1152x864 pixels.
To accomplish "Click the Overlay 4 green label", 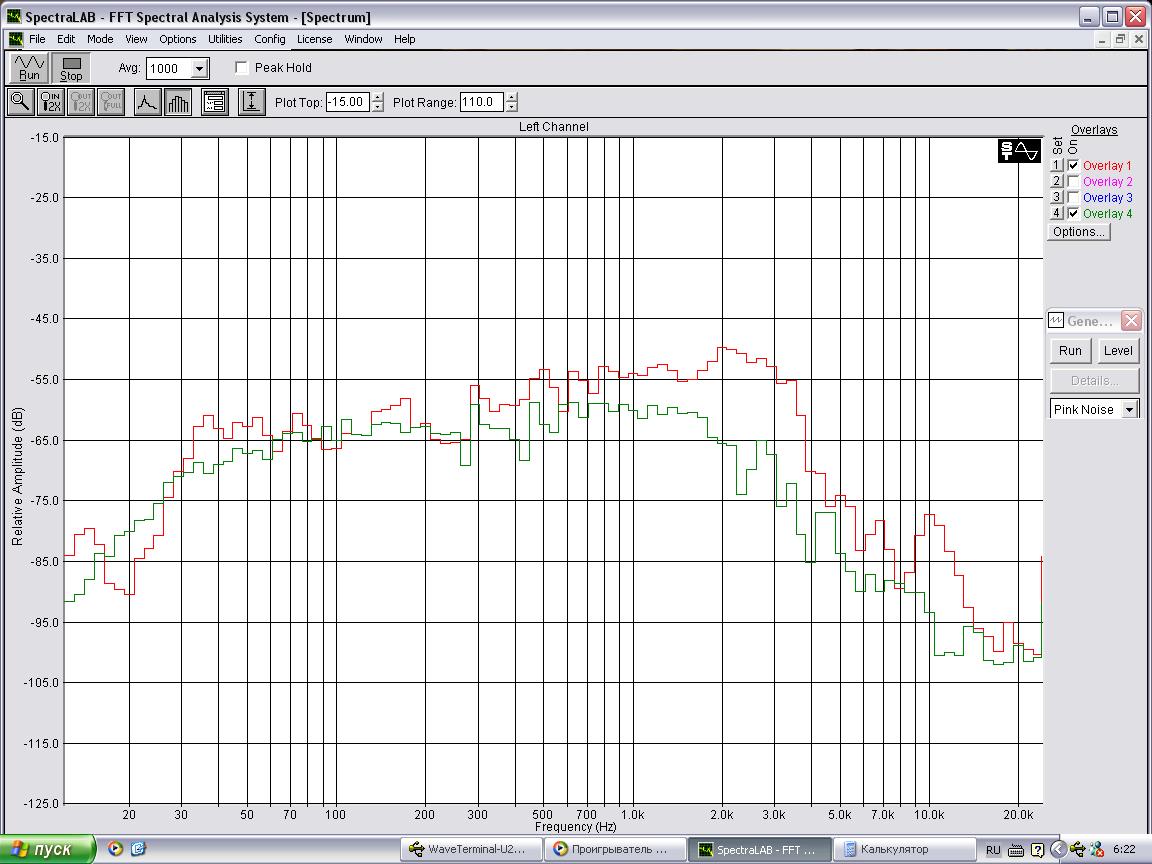I will point(1107,213).
